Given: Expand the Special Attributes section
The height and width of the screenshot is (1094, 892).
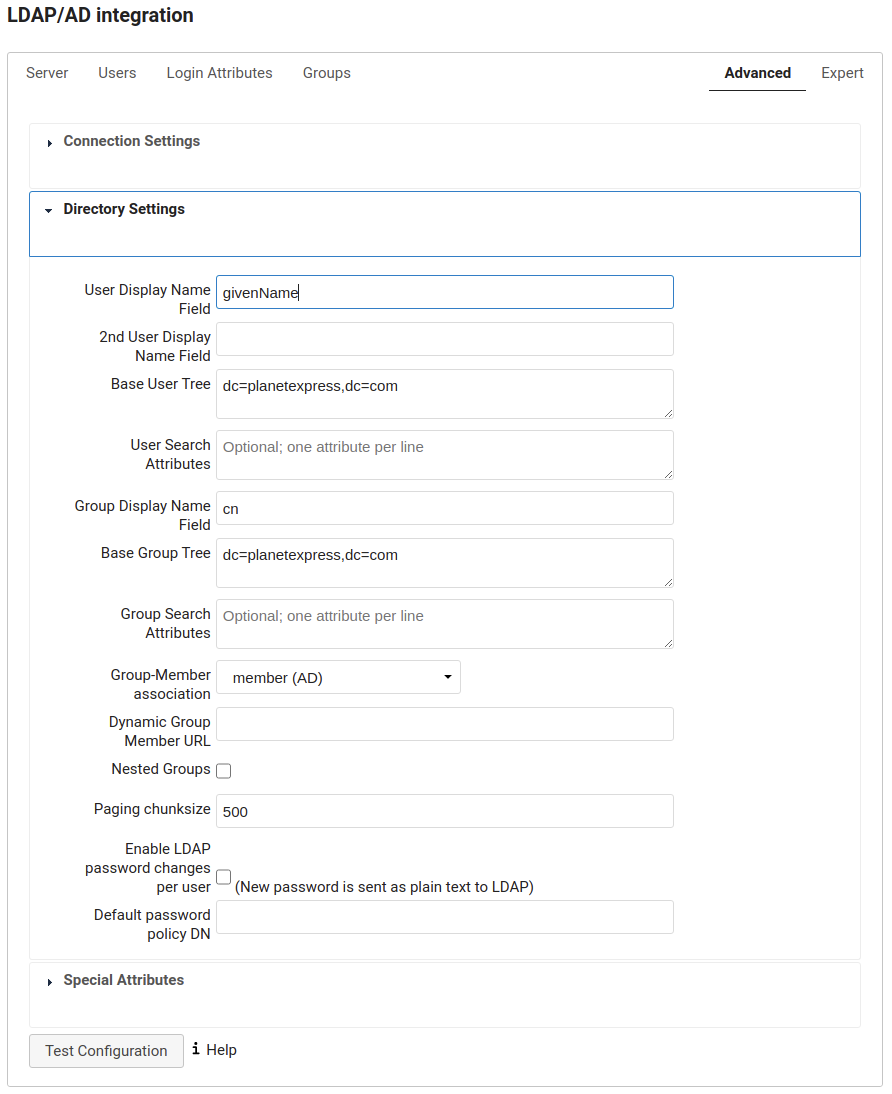Looking at the screenshot, I should click(123, 980).
